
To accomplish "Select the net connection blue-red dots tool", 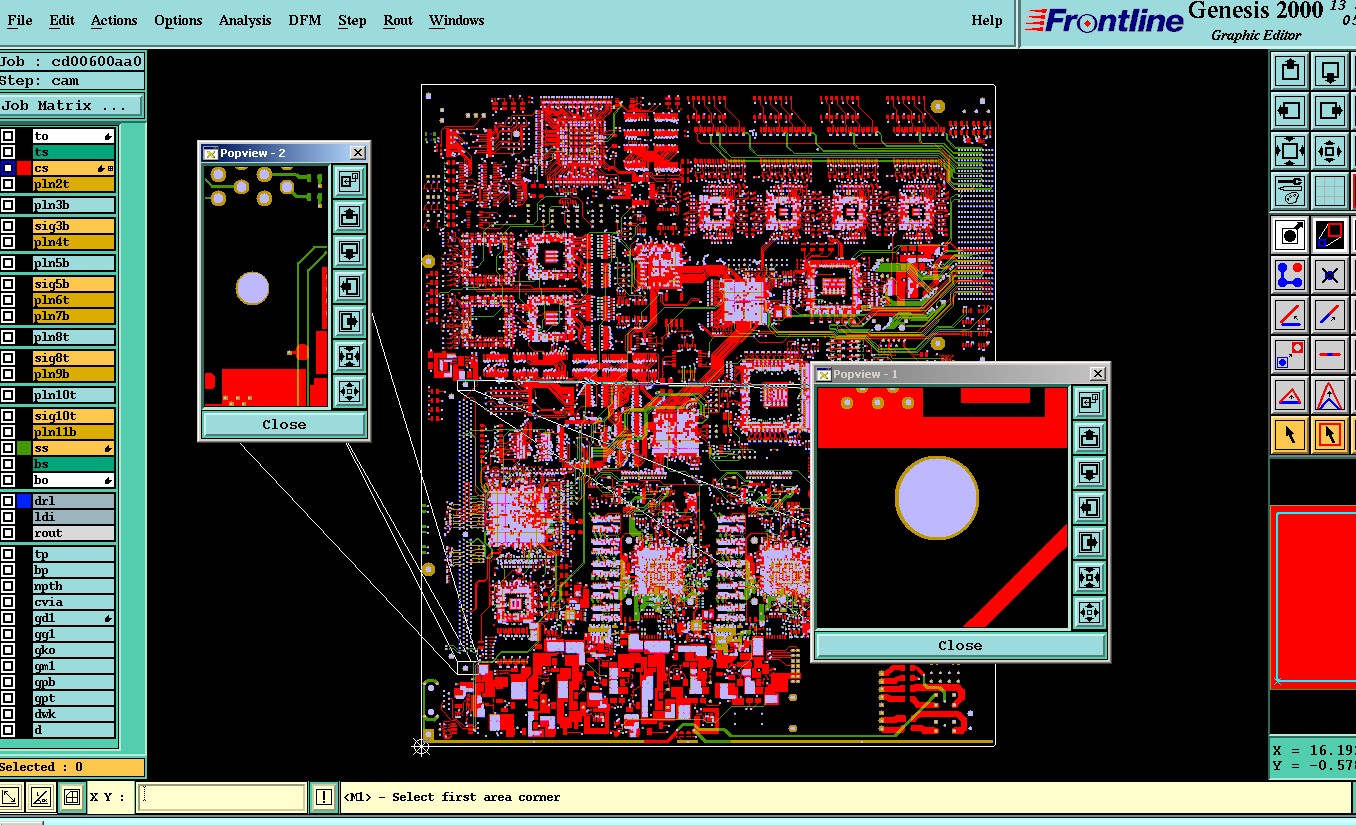I will click(x=1290, y=275).
